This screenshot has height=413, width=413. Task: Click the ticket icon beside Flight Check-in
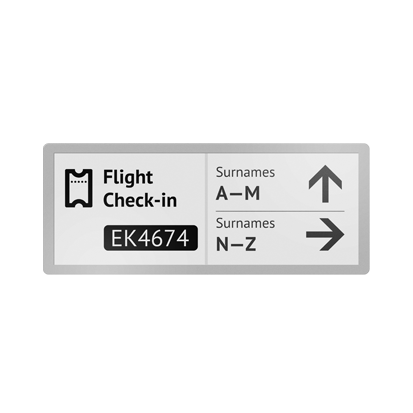coord(78,188)
